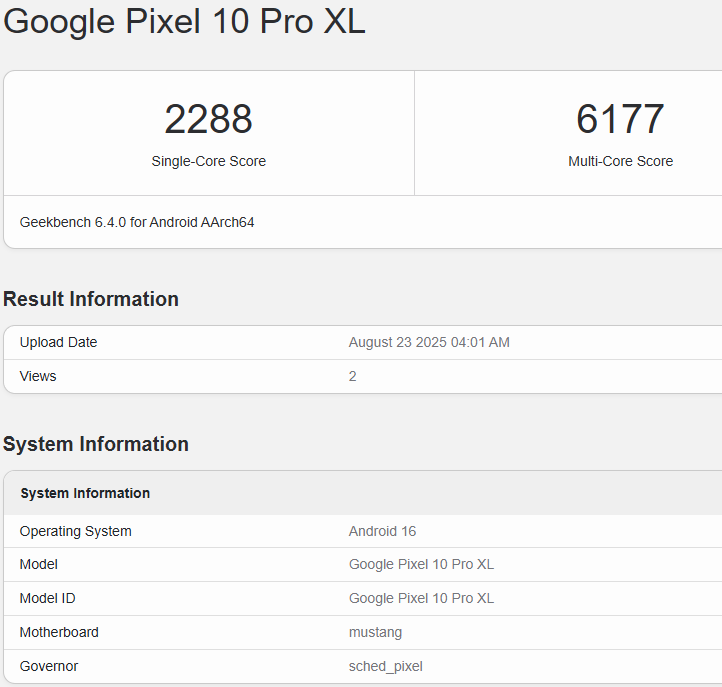Select the mustang motherboard value
This screenshot has height=687, width=722.
click(x=375, y=633)
